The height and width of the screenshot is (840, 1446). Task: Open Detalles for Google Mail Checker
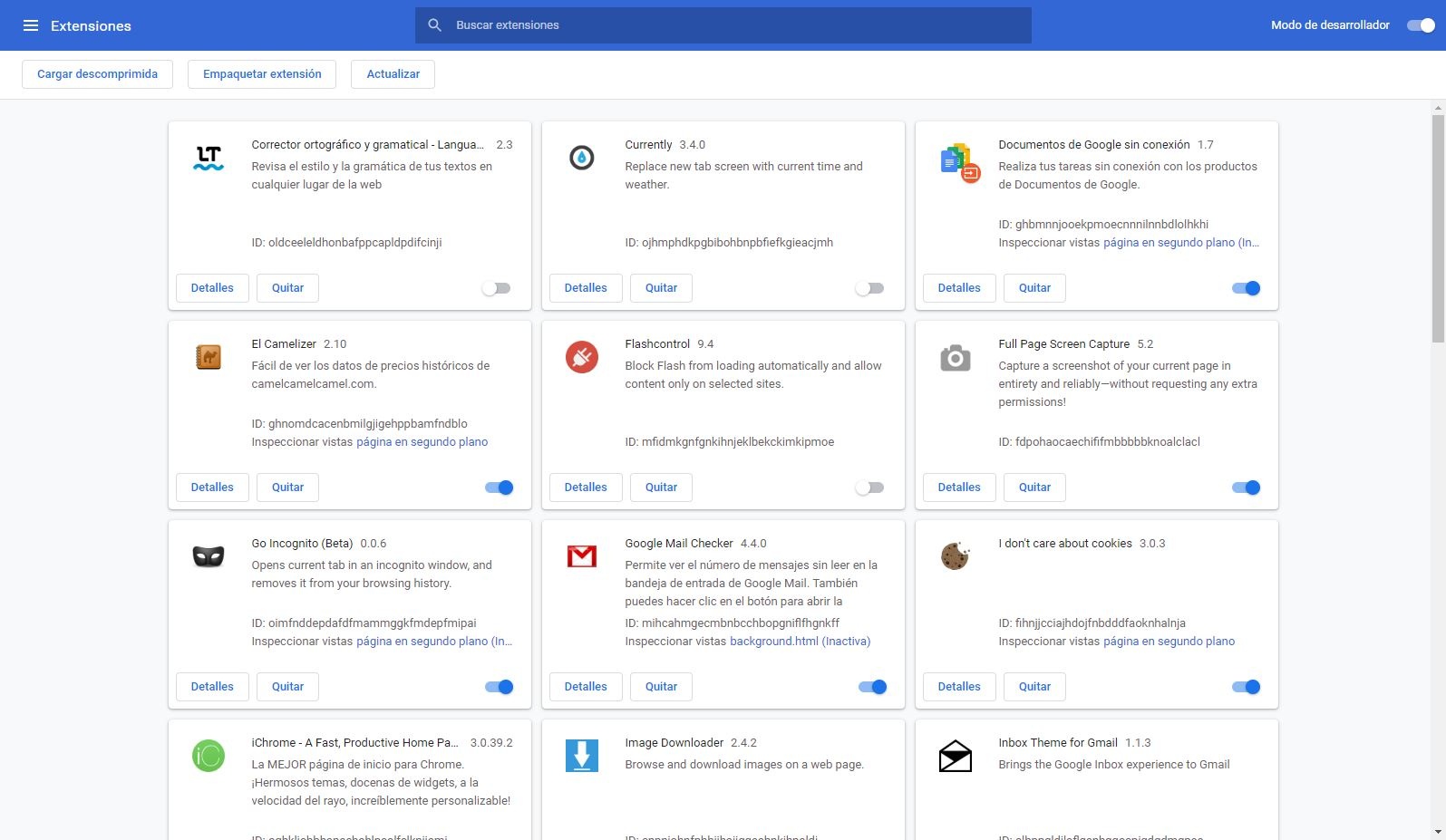click(x=586, y=687)
